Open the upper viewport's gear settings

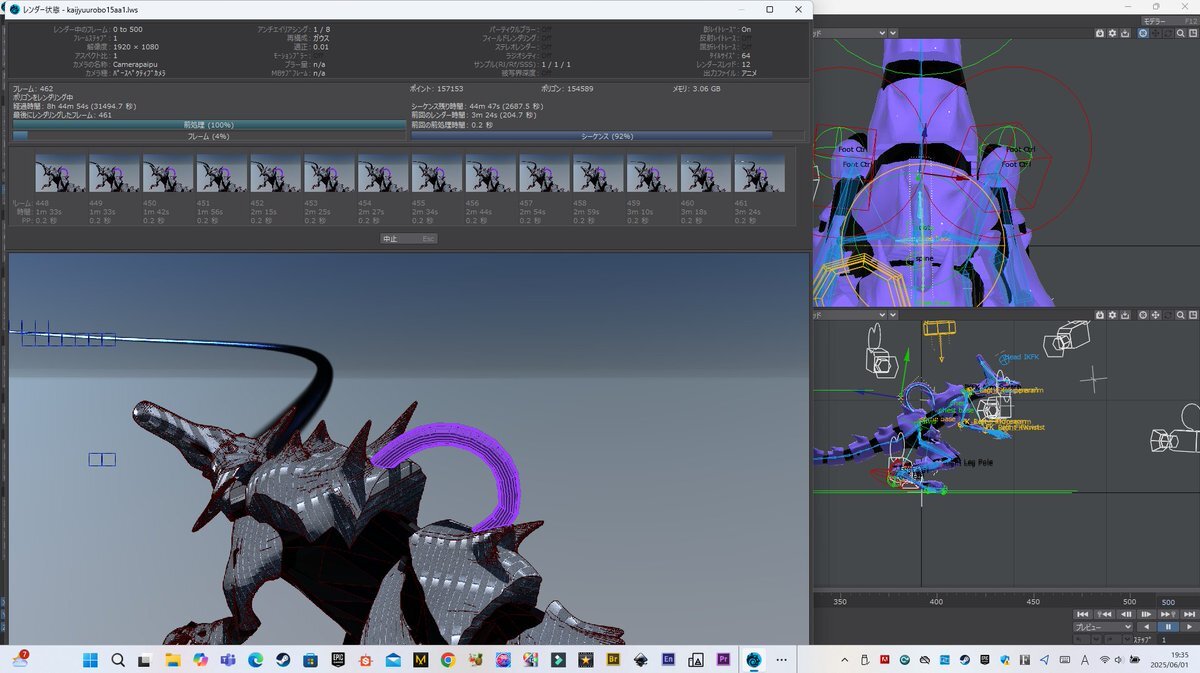[1114, 33]
